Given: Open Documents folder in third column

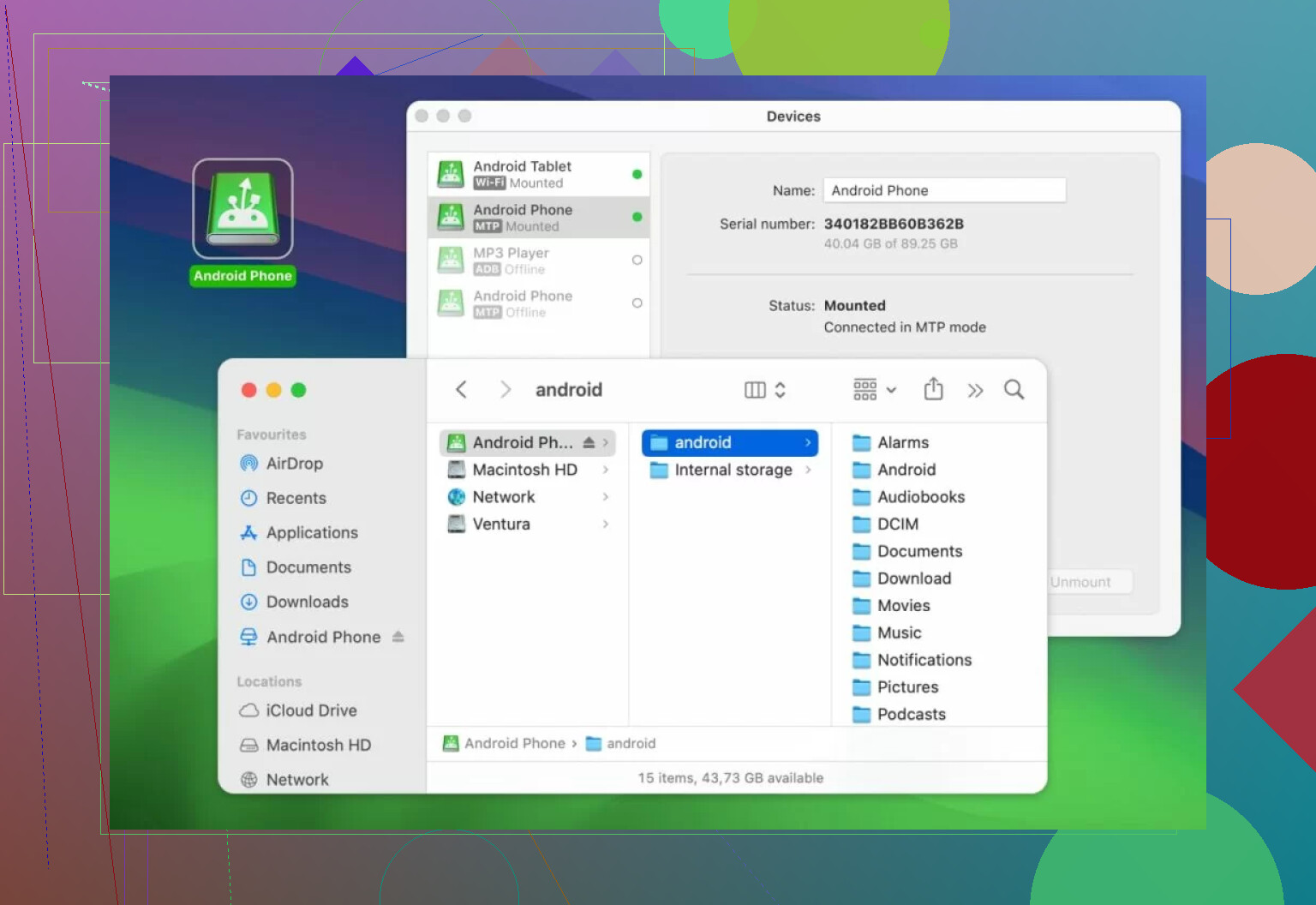Looking at the screenshot, I should pos(907,551).
